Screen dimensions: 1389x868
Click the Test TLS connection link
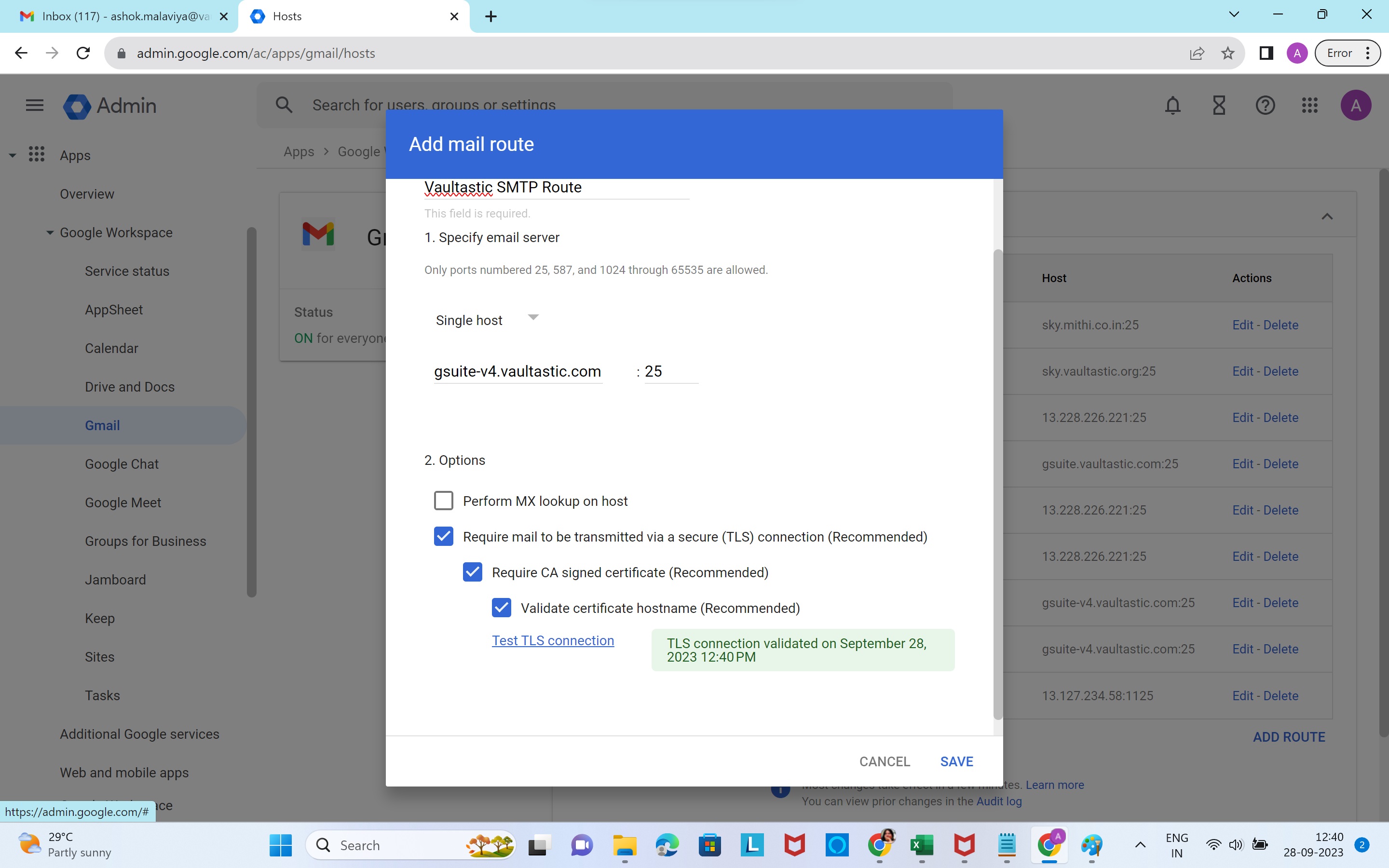click(x=552, y=641)
